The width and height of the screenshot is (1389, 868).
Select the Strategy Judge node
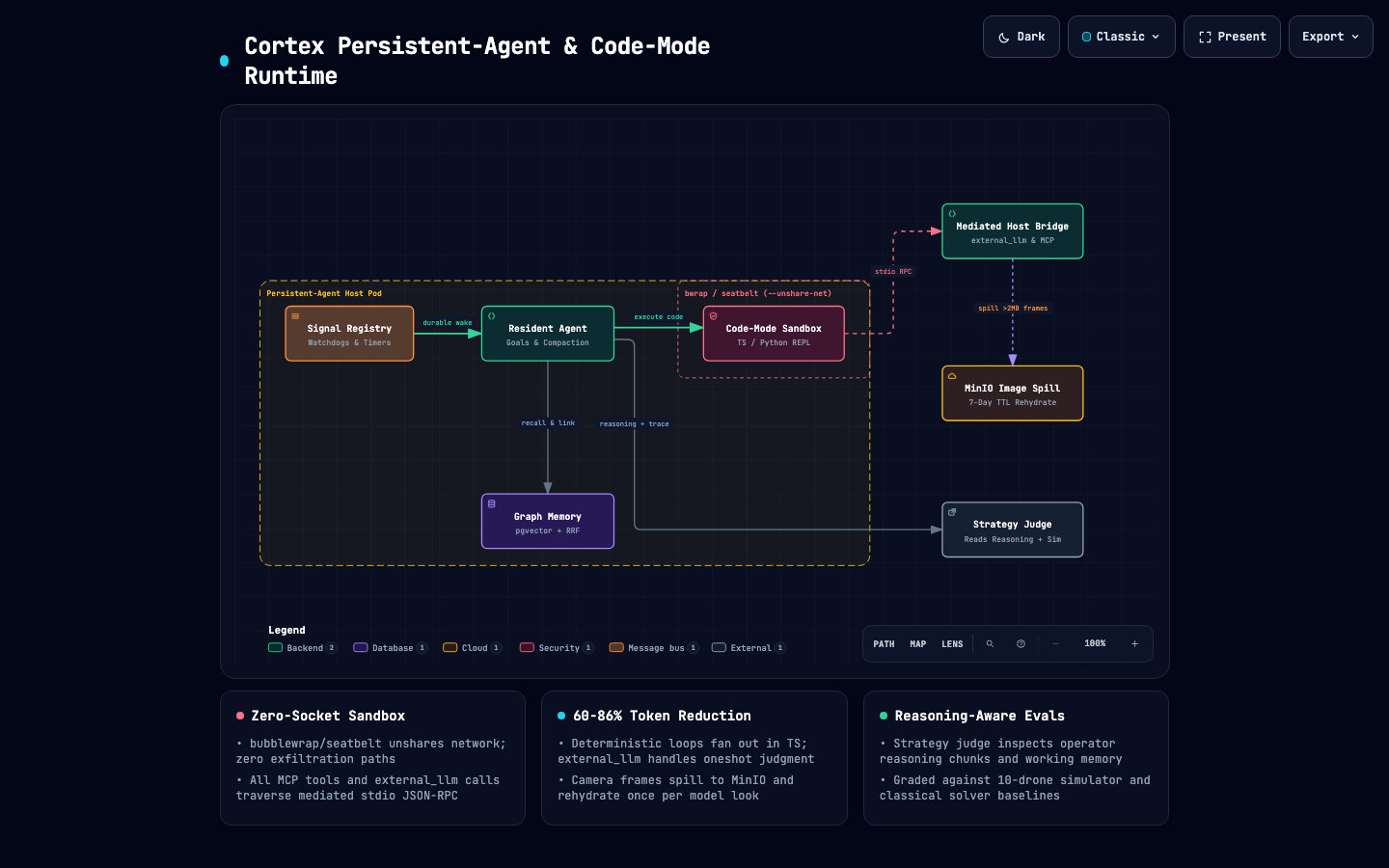point(1013,530)
